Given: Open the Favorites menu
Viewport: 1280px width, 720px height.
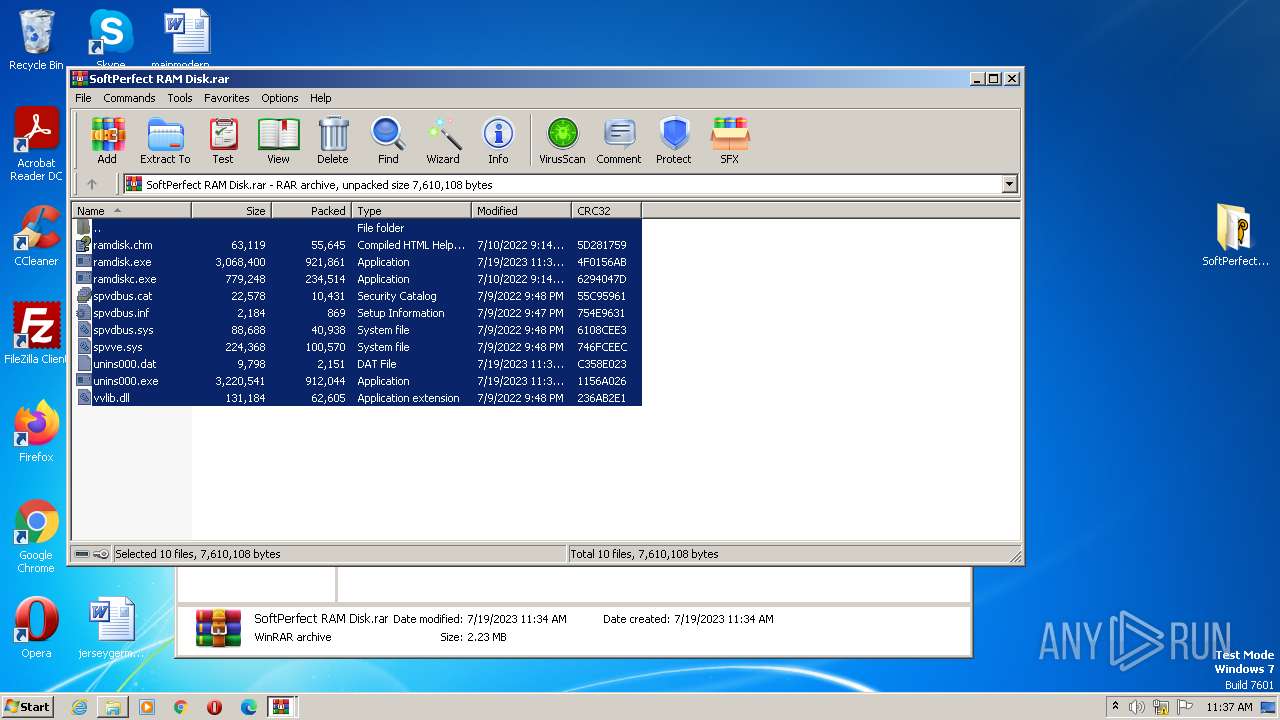Looking at the screenshot, I should tap(227, 98).
